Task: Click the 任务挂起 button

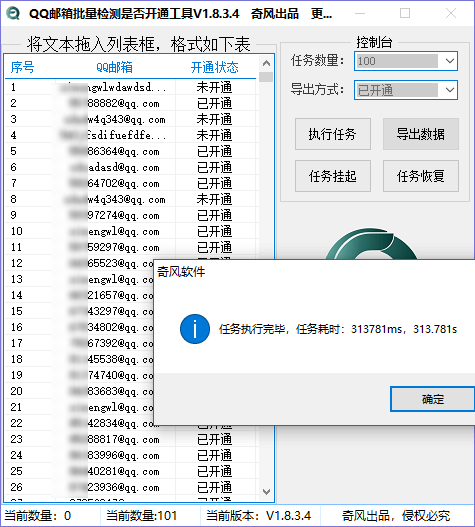Action: (333, 176)
